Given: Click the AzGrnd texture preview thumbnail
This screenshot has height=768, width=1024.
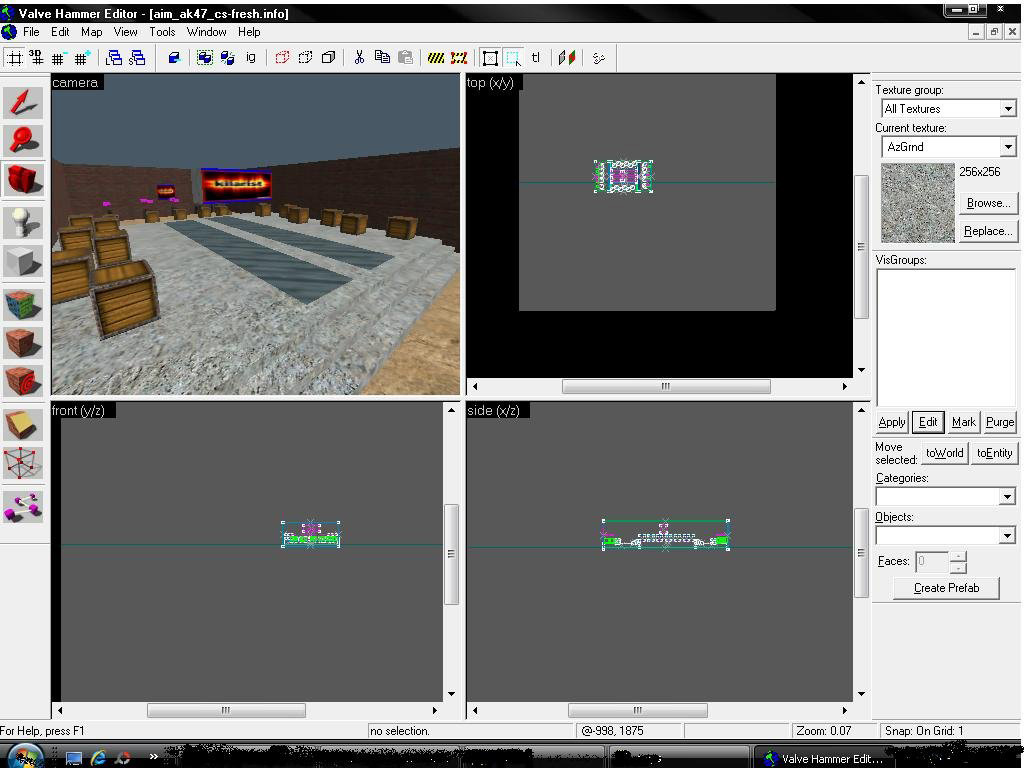Looking at the screenshot, I should click(917, 203).
